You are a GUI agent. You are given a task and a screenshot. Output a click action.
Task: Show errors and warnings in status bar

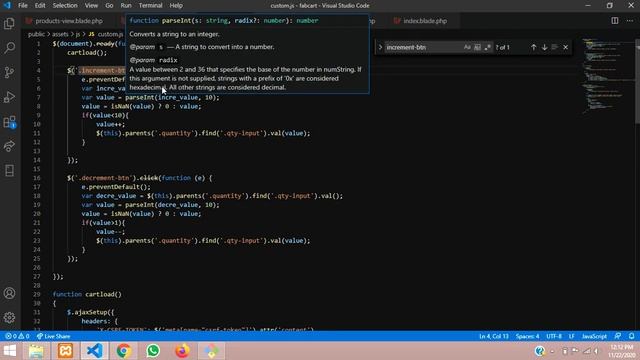(x=17, y=336)
